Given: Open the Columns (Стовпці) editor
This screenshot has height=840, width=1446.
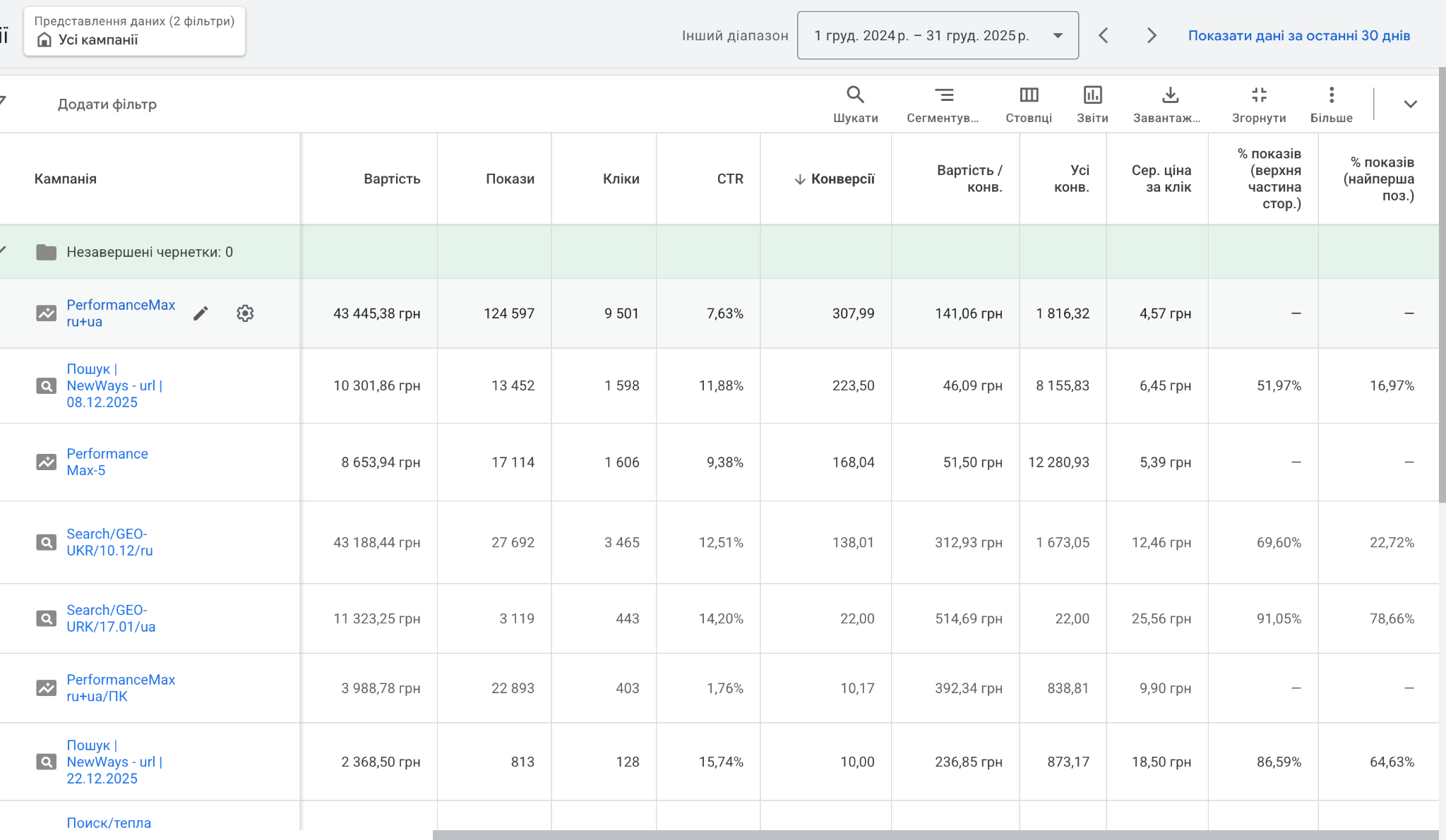Looking at the screenshot, I should tap(1029, 95).
